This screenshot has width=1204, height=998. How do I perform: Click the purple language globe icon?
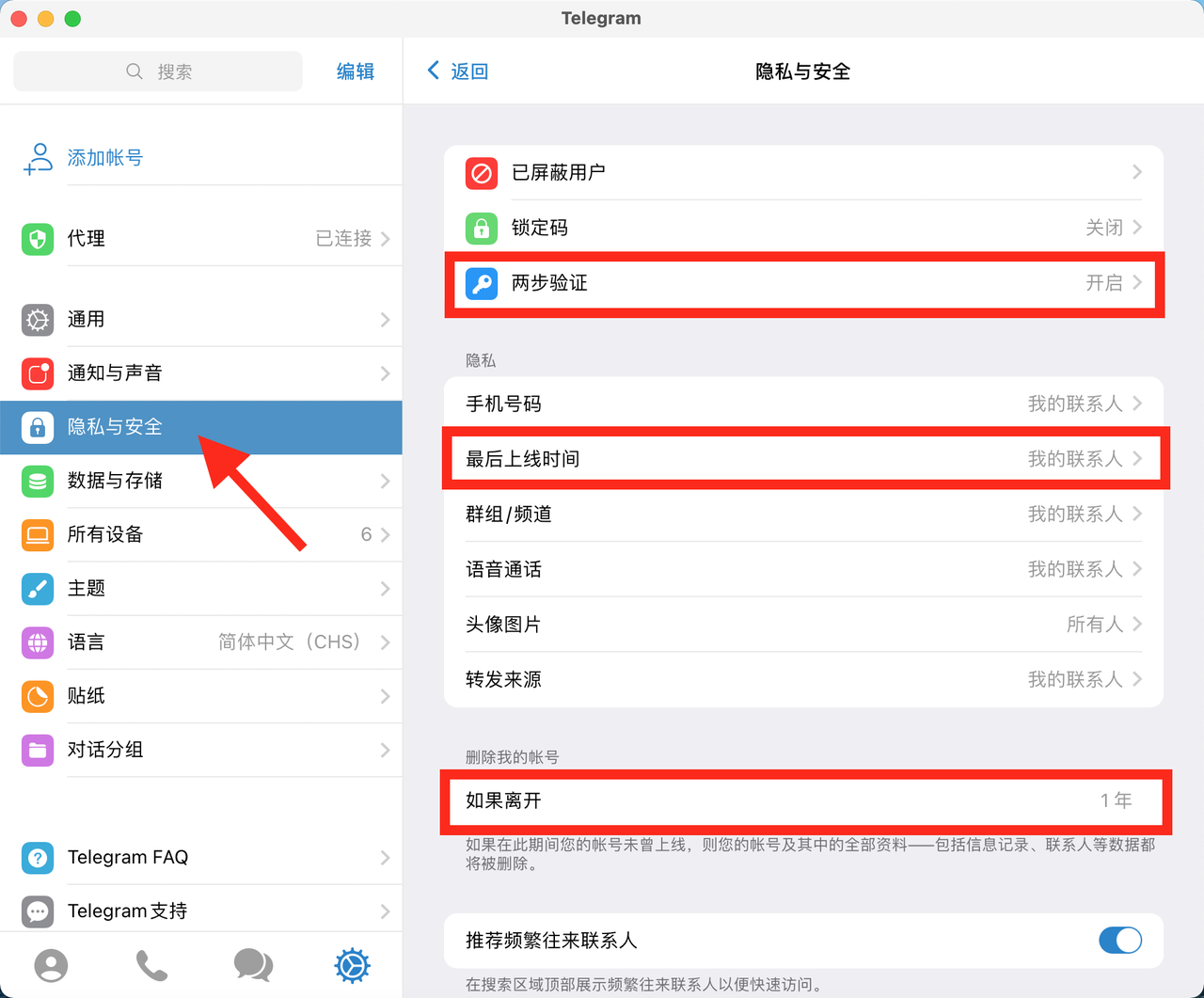[38, 642]
